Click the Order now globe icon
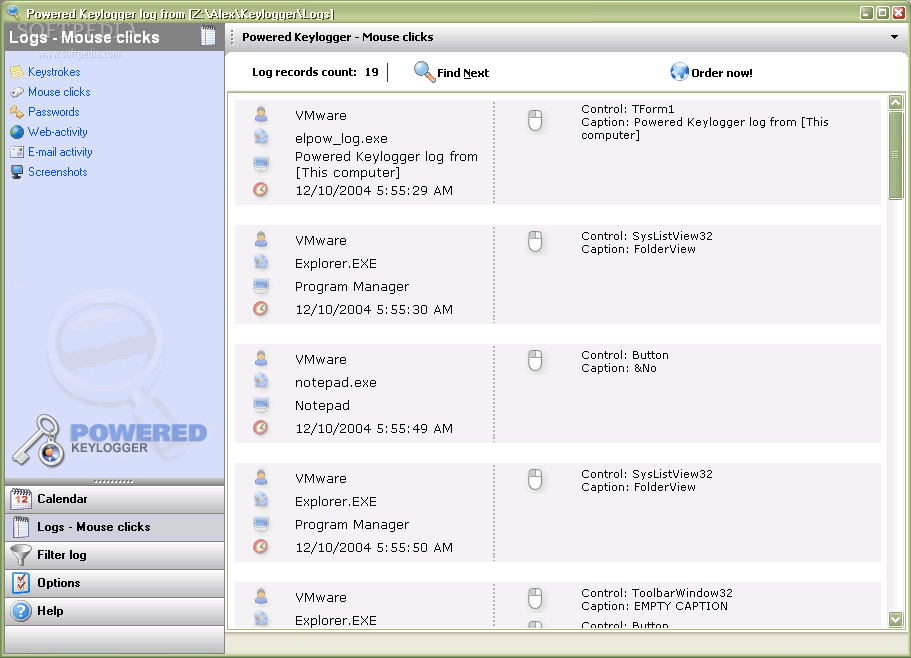The width and height of the screenshot is (911, 658). [x=679, y=72]
